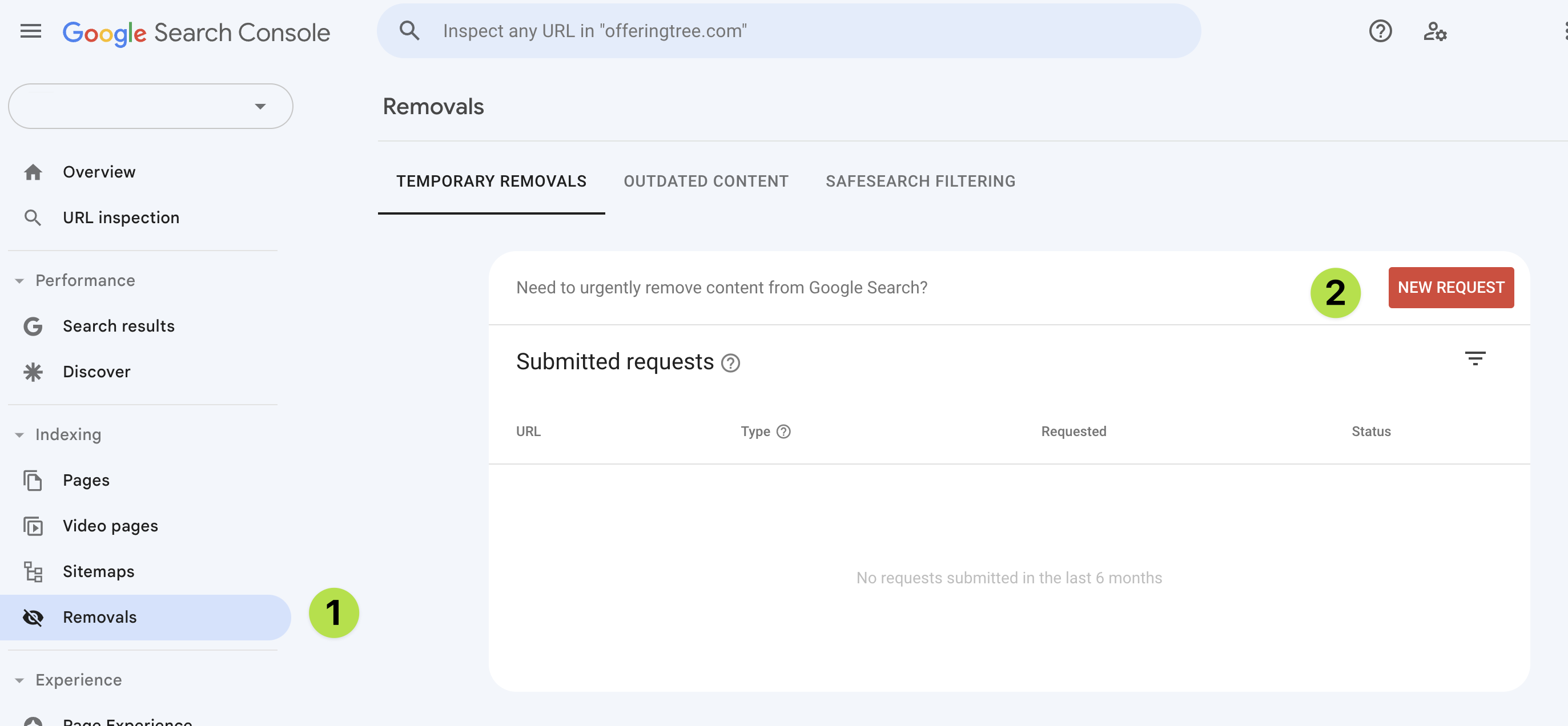Screen dimensions: 1568x726
Task: Collapse the Performance section
Action: point(19,281)
